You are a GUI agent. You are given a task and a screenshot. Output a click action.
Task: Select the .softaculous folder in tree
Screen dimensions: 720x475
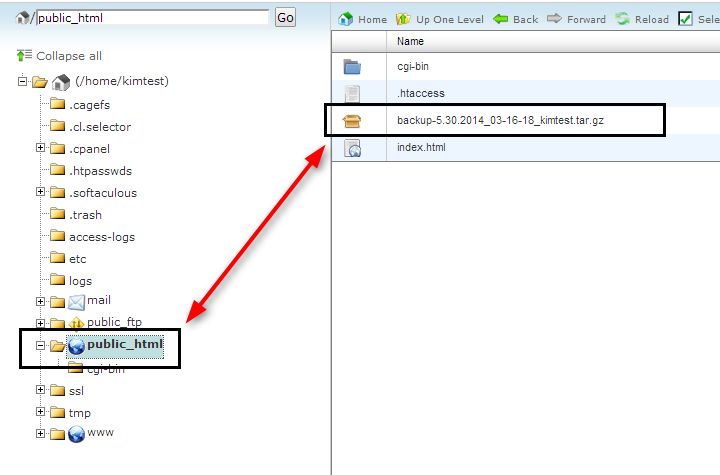tap(103, 193)
